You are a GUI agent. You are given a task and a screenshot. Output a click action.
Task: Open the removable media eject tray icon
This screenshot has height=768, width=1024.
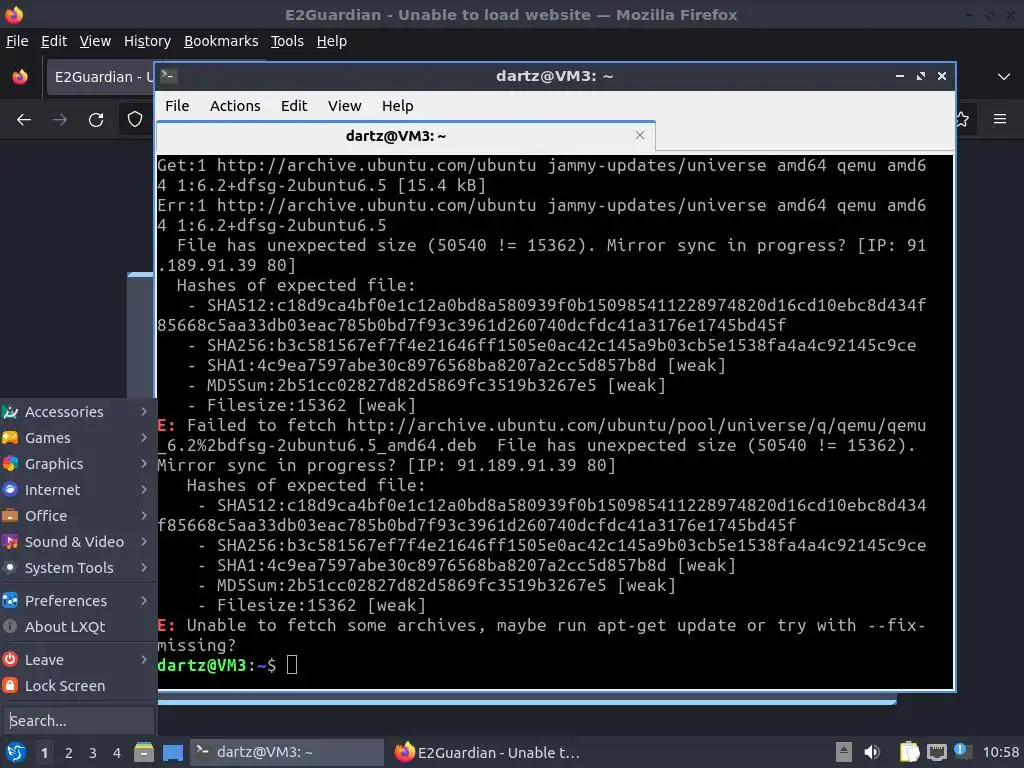pyautogui.click(x=844, y=752)
